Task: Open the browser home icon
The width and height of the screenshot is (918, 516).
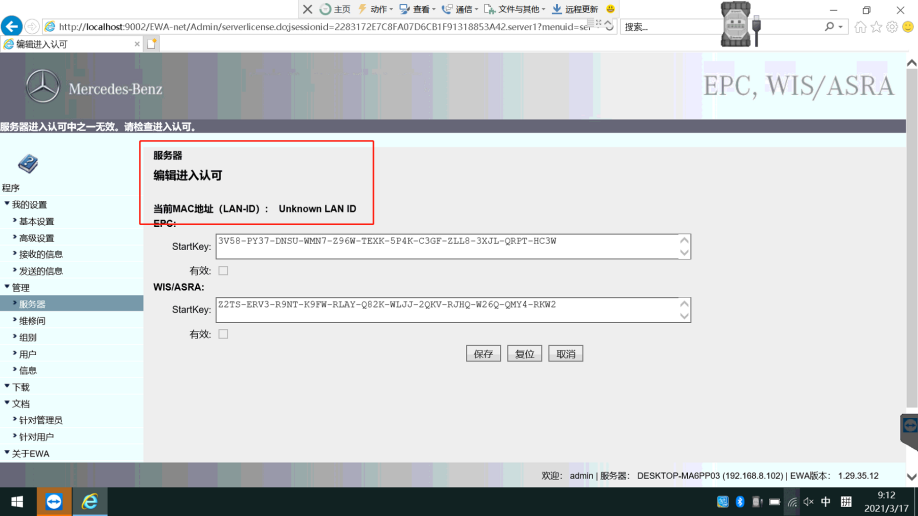Action: (x=860, y=27)
